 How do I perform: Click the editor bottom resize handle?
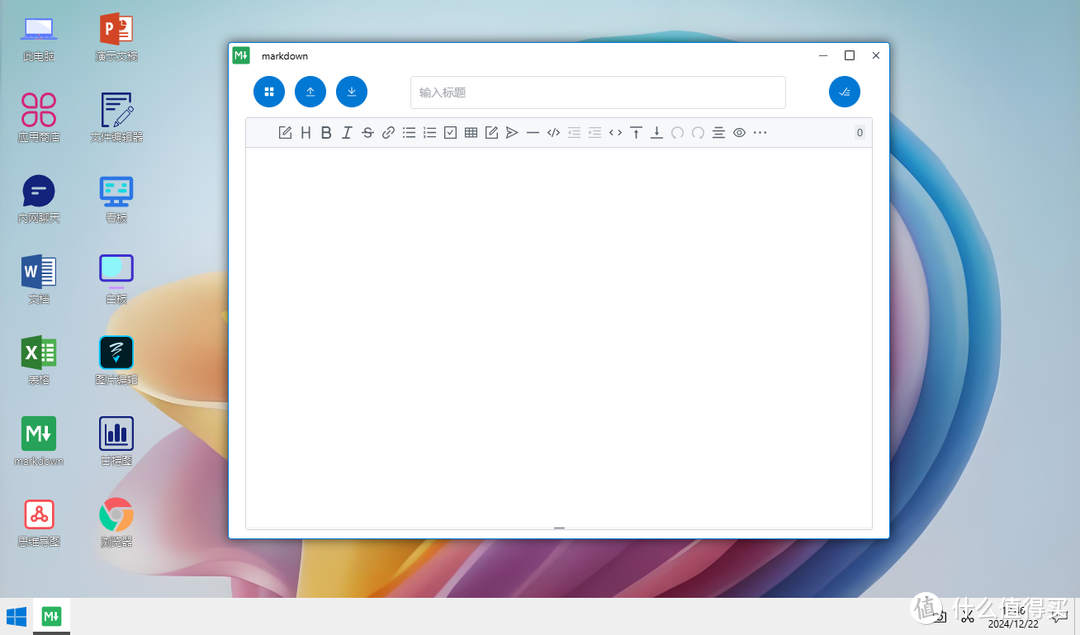(559, 527)
